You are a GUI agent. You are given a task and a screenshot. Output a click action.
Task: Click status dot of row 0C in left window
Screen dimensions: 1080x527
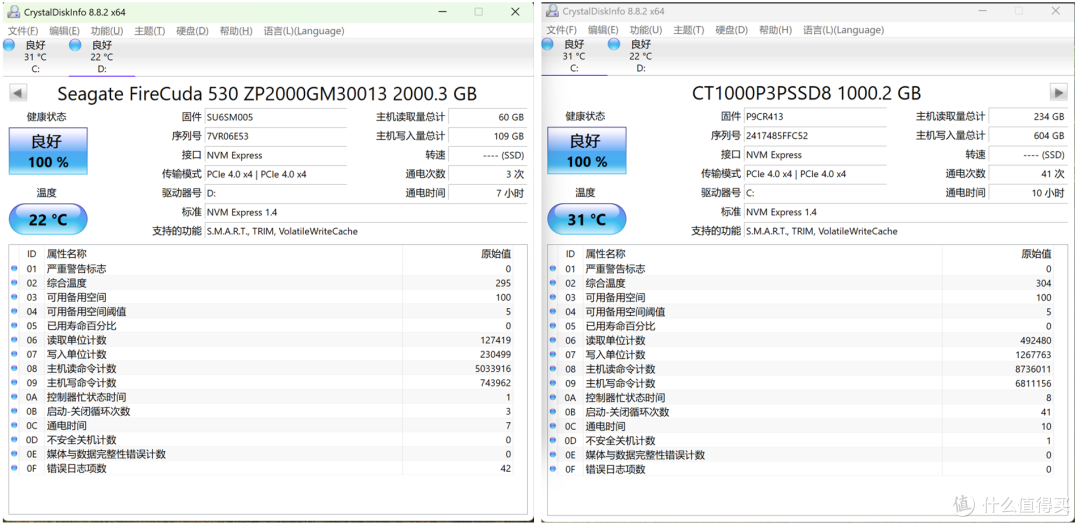(x=14, y=426)
